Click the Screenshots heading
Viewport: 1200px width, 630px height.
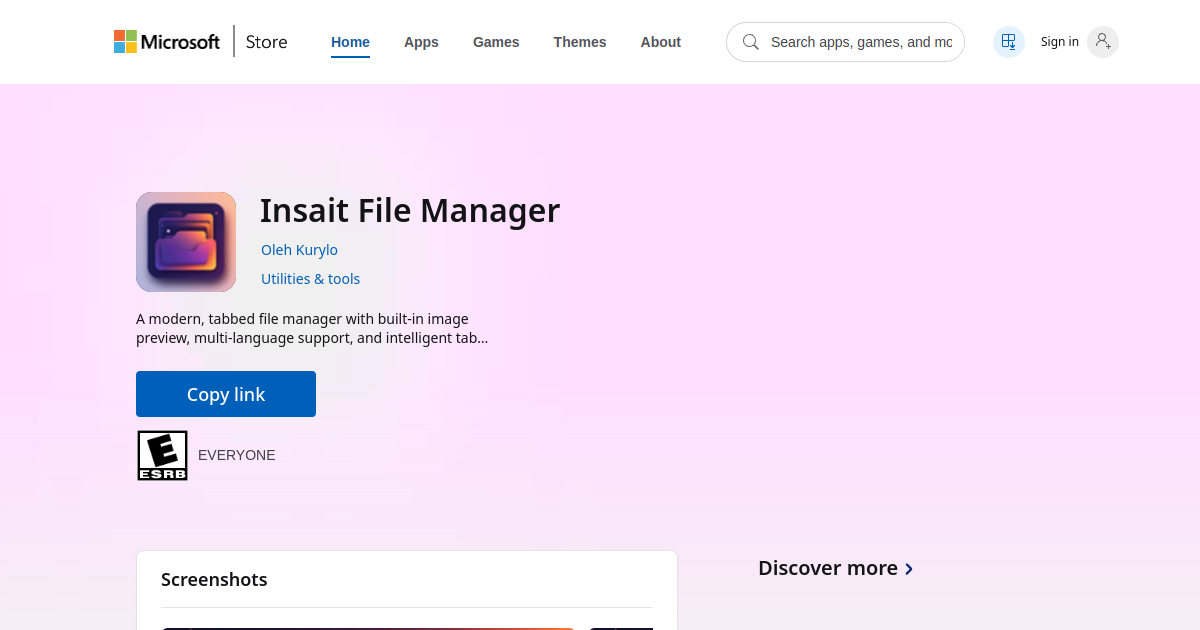click(x=214, y=580)
